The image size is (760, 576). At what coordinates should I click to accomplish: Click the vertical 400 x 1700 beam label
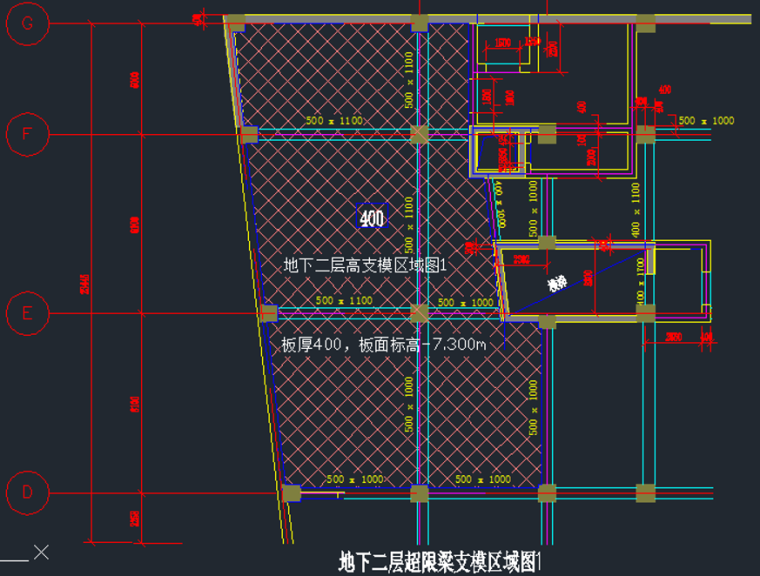tap(640, 282)
